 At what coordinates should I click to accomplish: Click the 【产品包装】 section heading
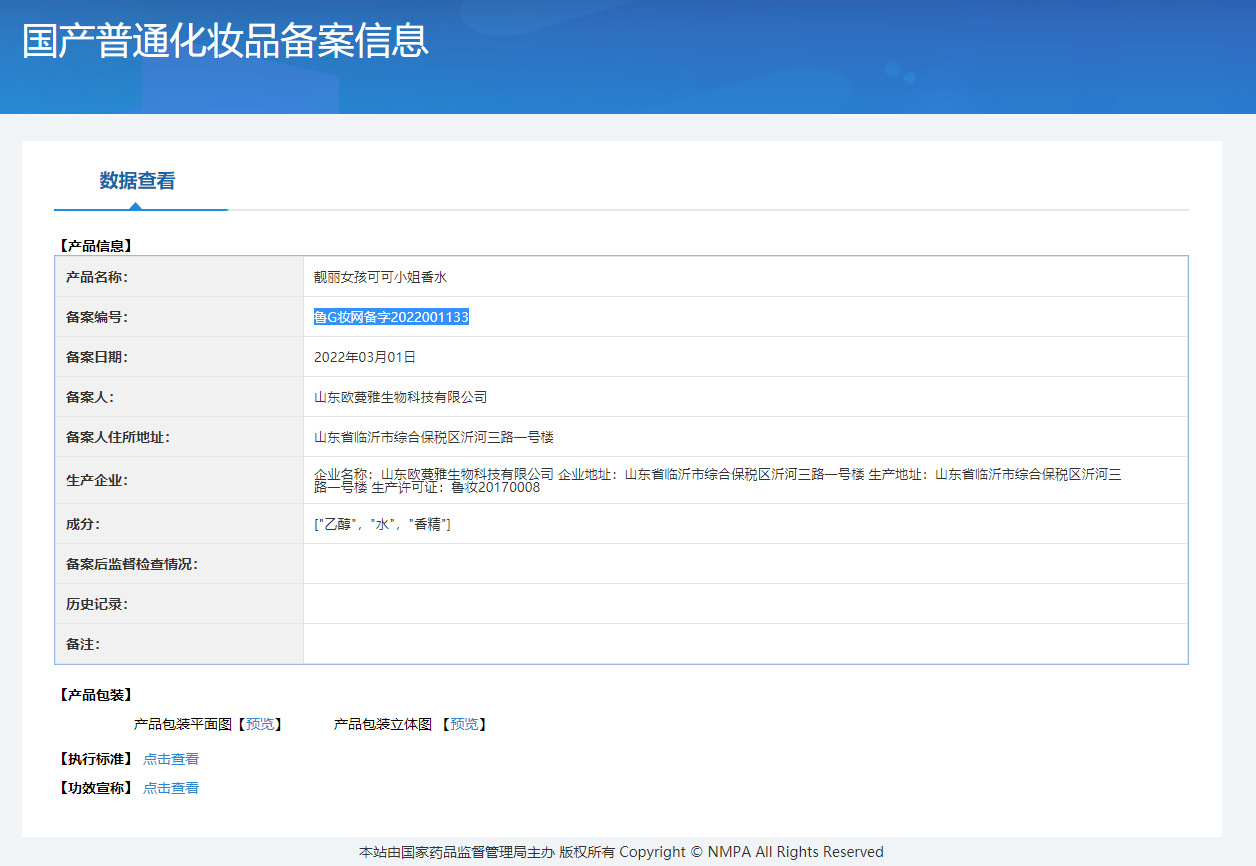point(95,695)
